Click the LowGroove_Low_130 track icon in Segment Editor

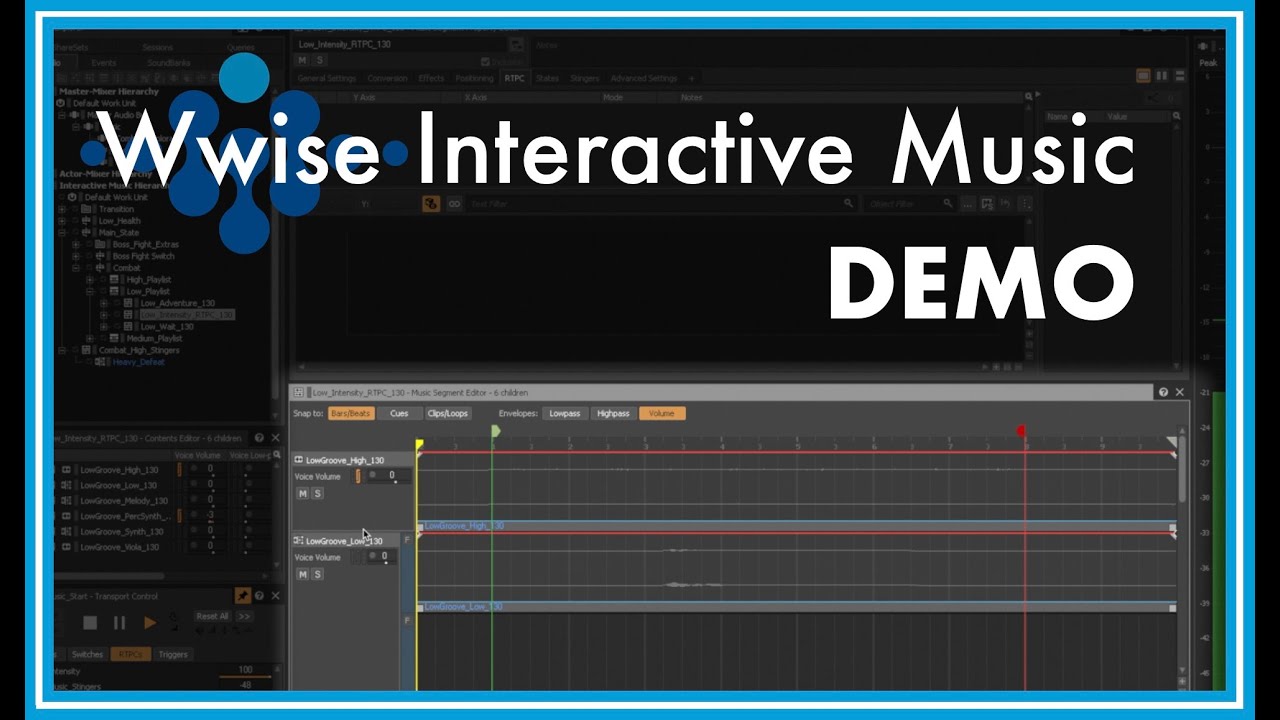pos(299,541)
